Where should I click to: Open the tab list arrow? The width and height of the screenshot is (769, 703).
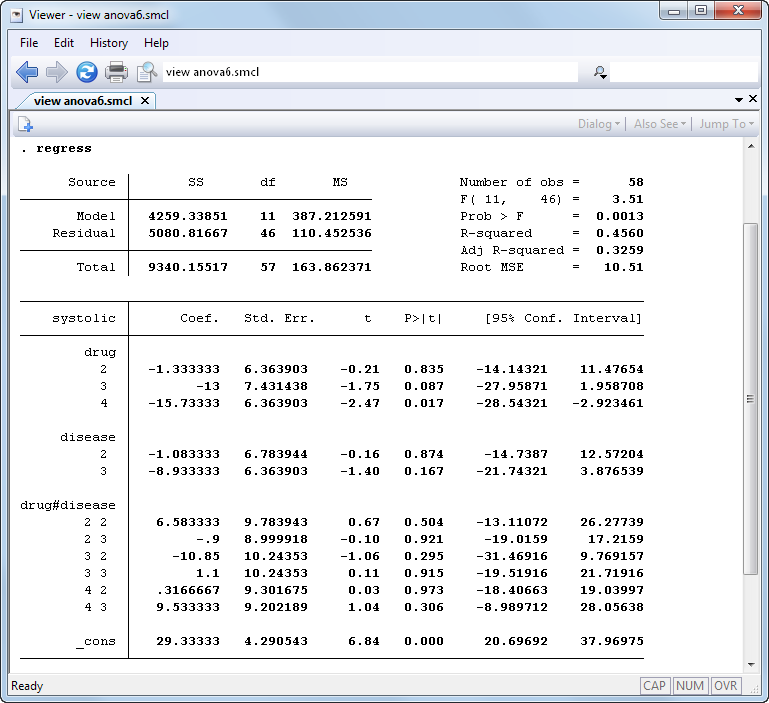click(738, 100)
